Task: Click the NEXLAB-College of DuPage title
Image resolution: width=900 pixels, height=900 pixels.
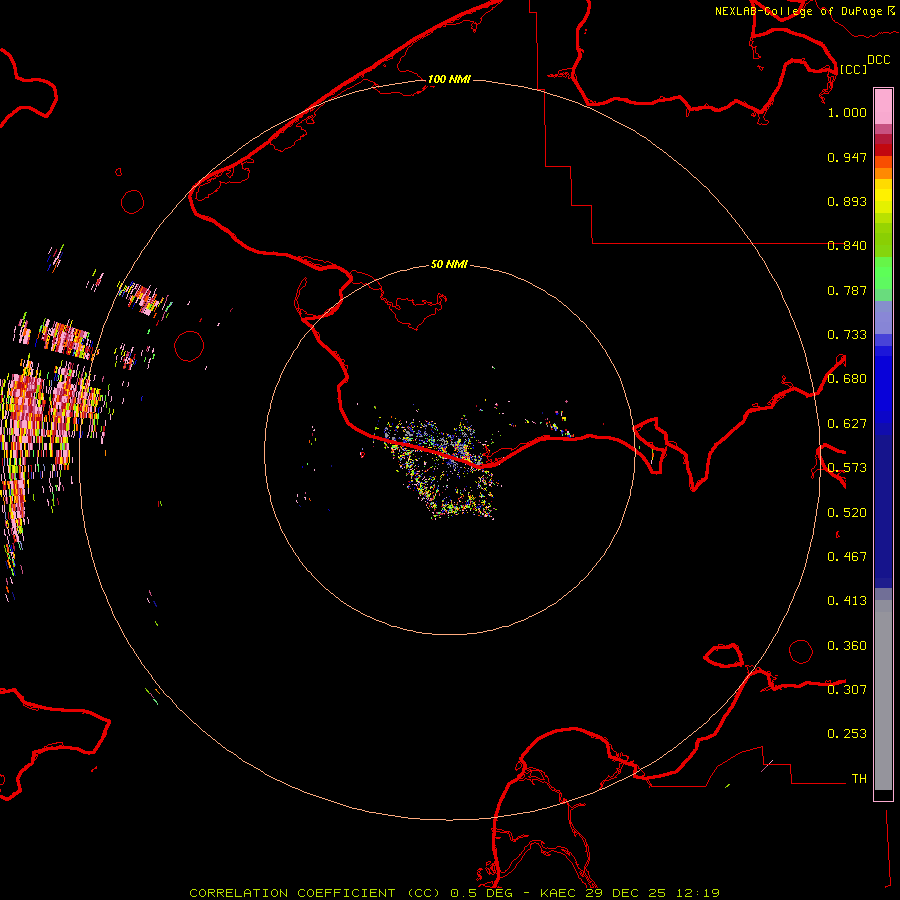Action: (797, 11)
